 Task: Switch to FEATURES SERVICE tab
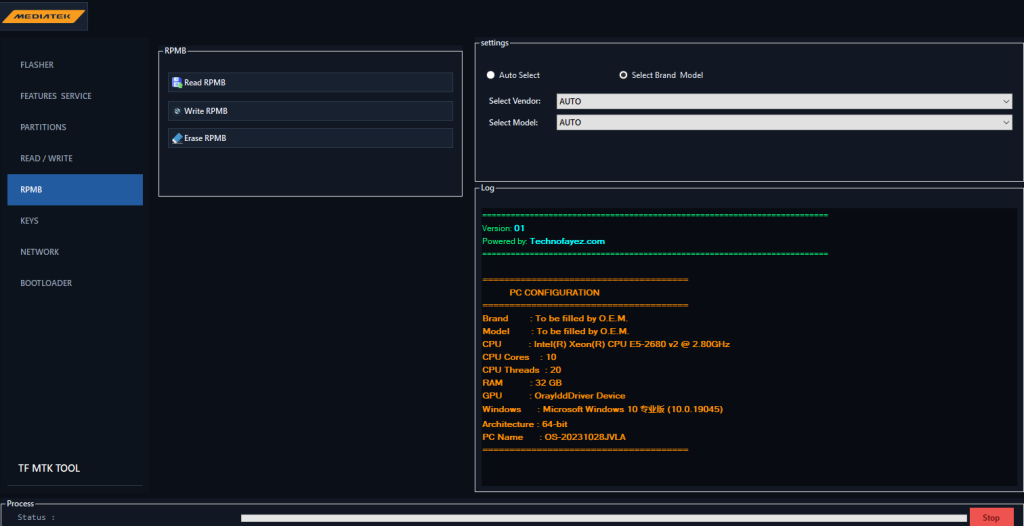75,96
